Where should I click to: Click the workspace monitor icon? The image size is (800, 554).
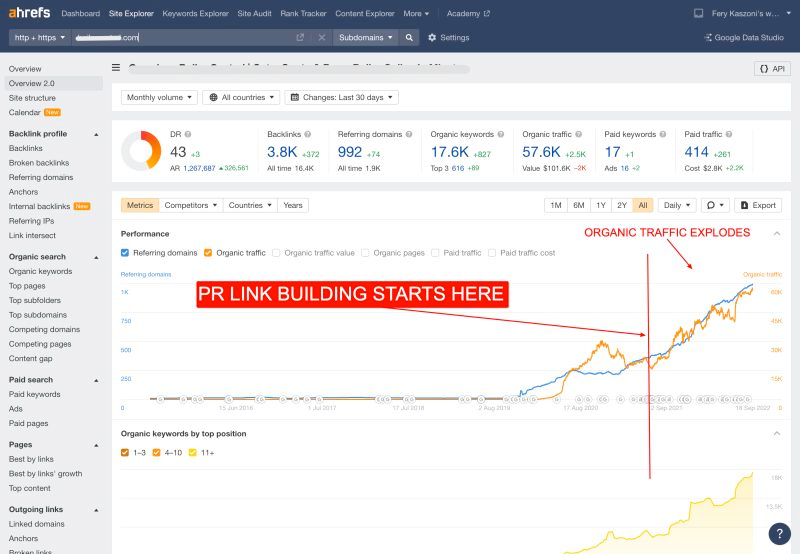(698, 13)
